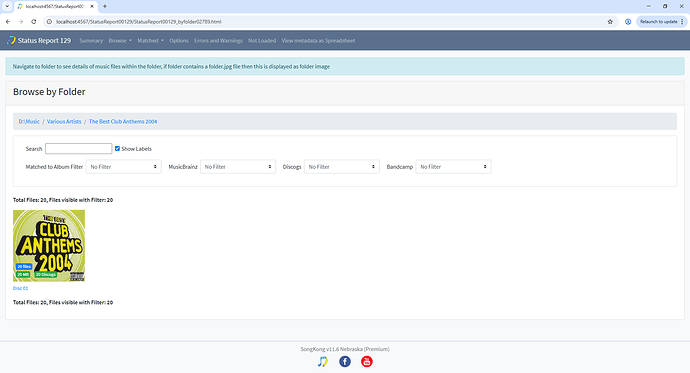The height and width of the screenshot is (373, 690).
Task: Click inside the Search text field
Action: 78,149
